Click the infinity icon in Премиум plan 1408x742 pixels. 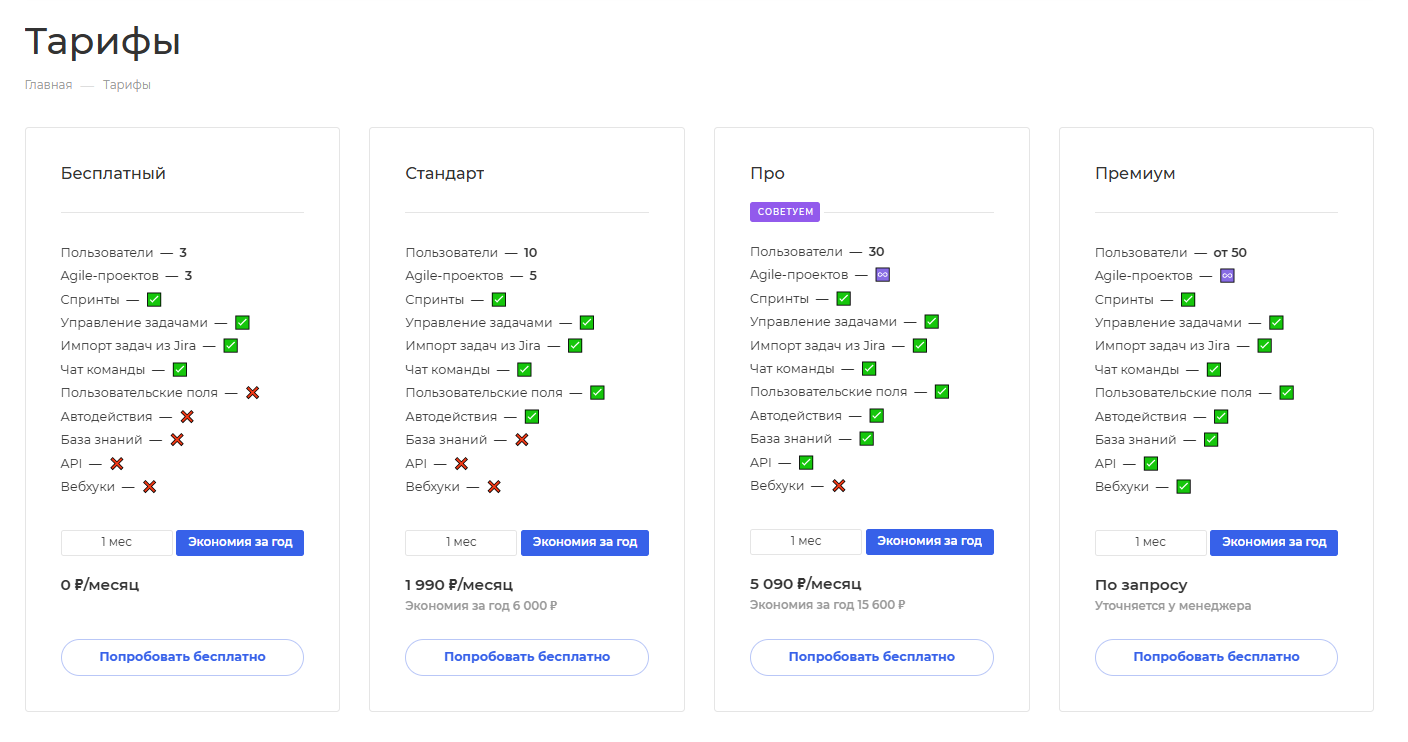tap(1227, 276)
